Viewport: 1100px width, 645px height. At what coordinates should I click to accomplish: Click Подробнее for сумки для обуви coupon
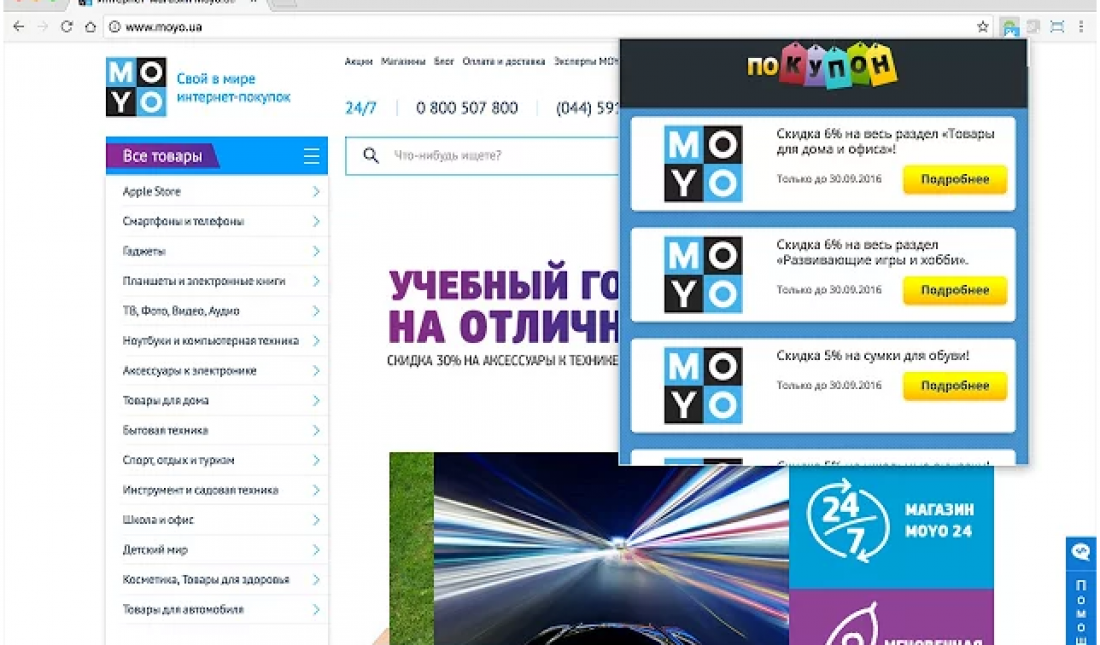pos(954,386)
